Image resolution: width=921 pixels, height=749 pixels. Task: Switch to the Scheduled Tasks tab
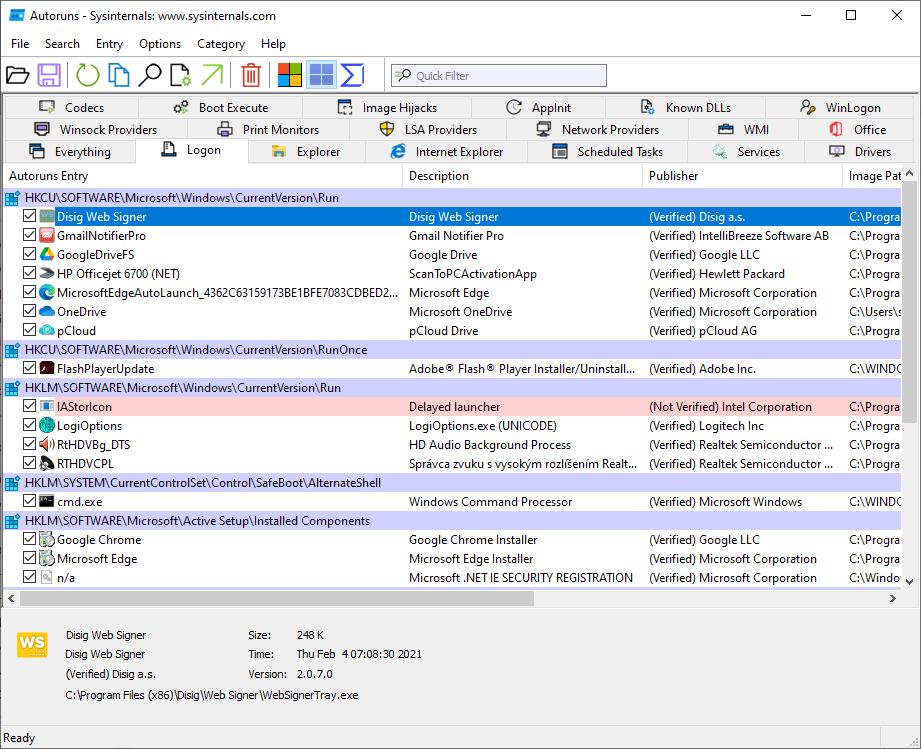607,152
